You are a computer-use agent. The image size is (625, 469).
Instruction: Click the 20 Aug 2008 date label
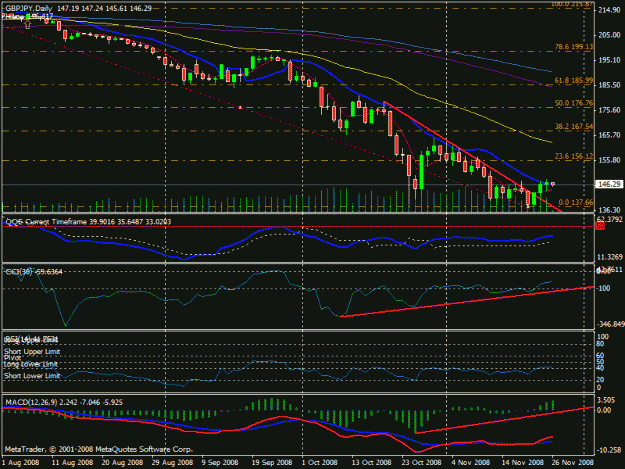click(x=122, y=463)
